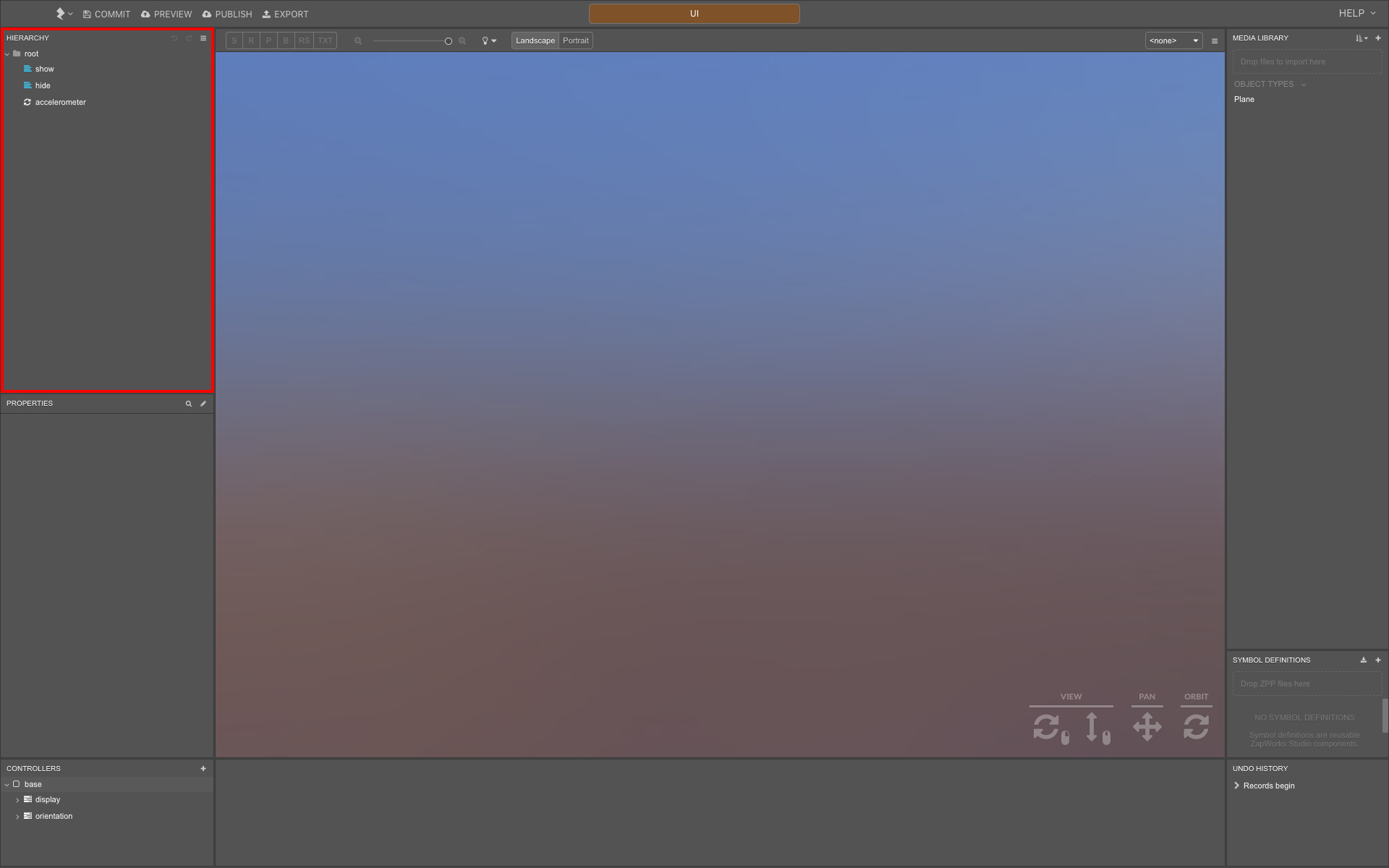Import a symbol definition via download icon
The image size is (1389, 868).
pos(1364,660)
